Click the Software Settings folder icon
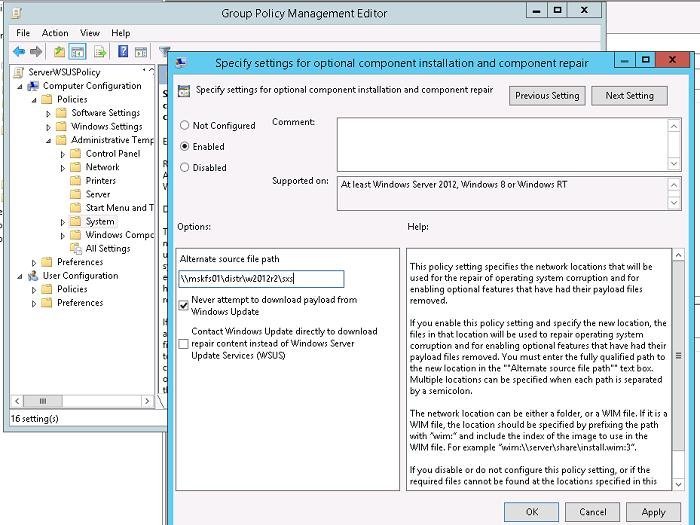 point(62,113)
